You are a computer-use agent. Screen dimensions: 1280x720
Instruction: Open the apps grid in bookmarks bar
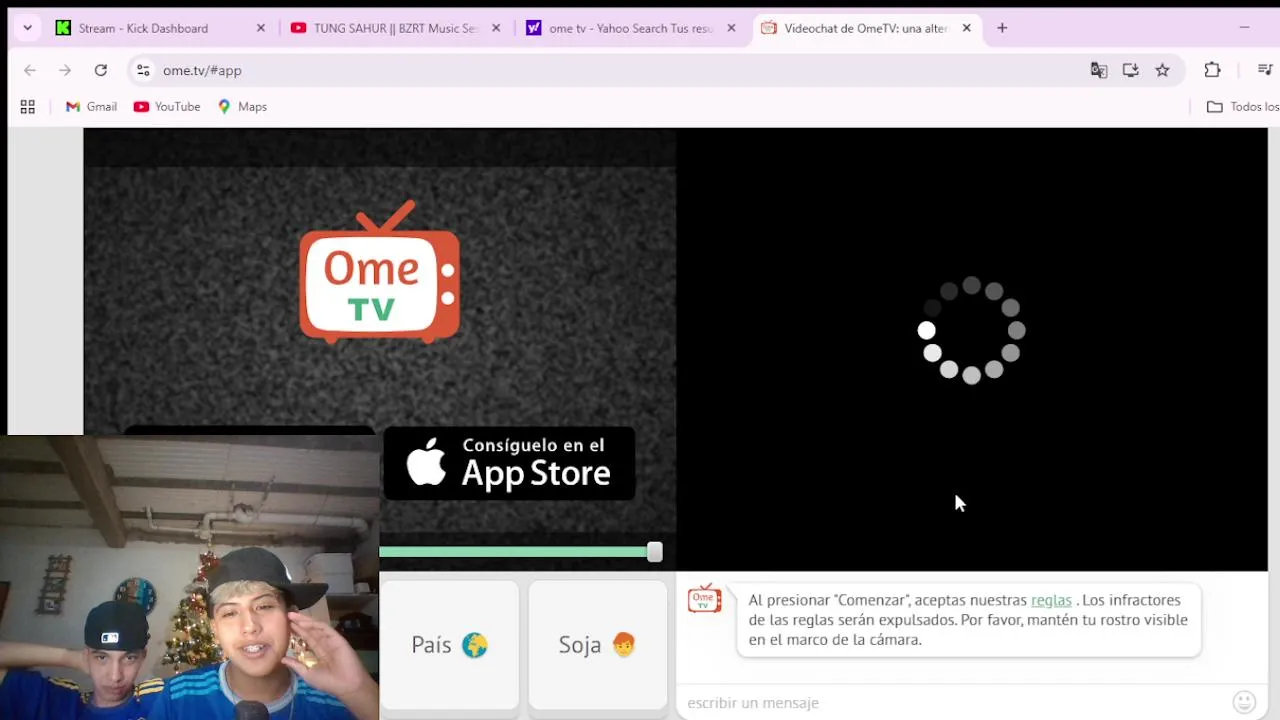click(28, 107)
